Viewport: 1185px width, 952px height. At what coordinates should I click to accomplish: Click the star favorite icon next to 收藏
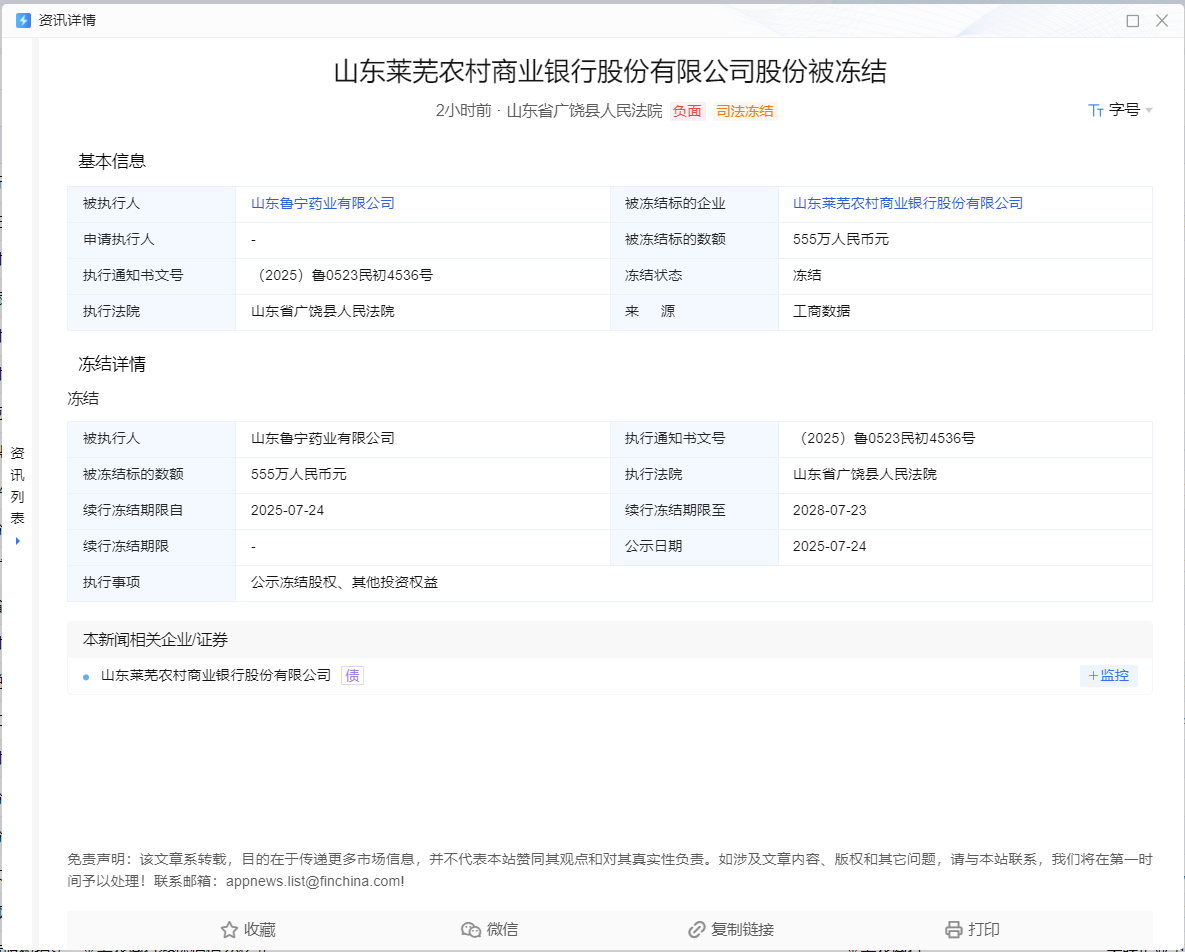pyautogui.click(x=228, y=929)
